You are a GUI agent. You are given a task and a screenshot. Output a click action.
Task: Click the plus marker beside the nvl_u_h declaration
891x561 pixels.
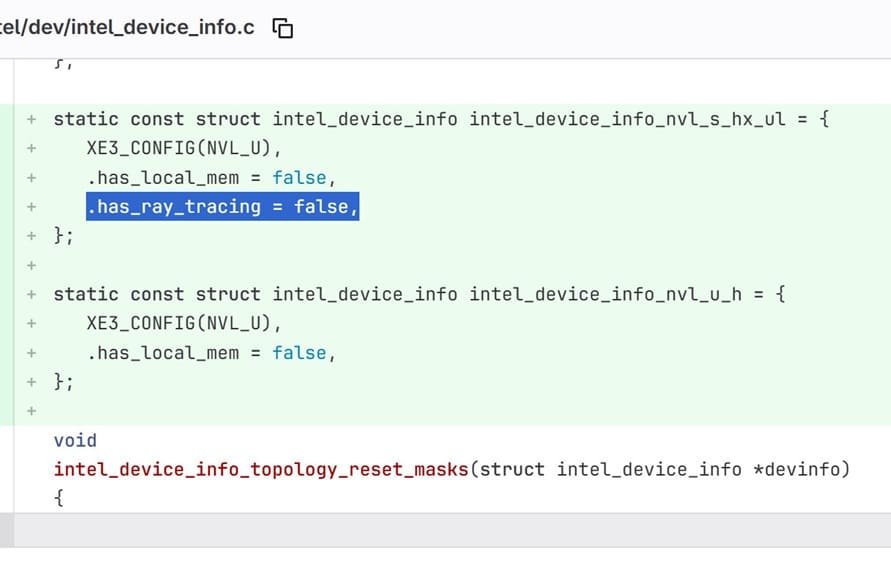click(x=32, y=294)
